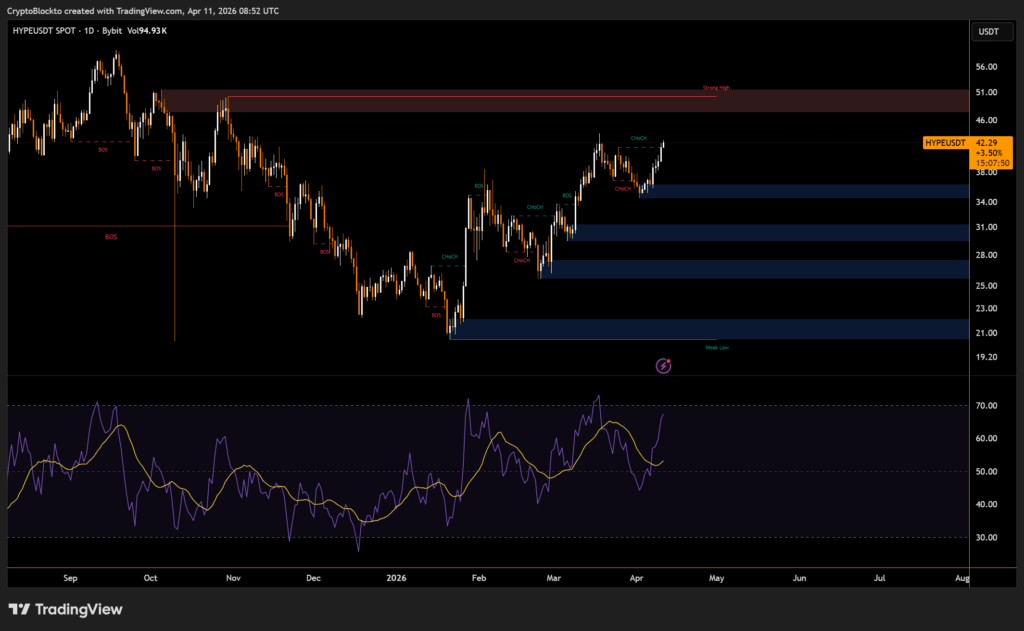Select the May label on the time axis
Screen dimensions: 1024x631
coord(716,578)
